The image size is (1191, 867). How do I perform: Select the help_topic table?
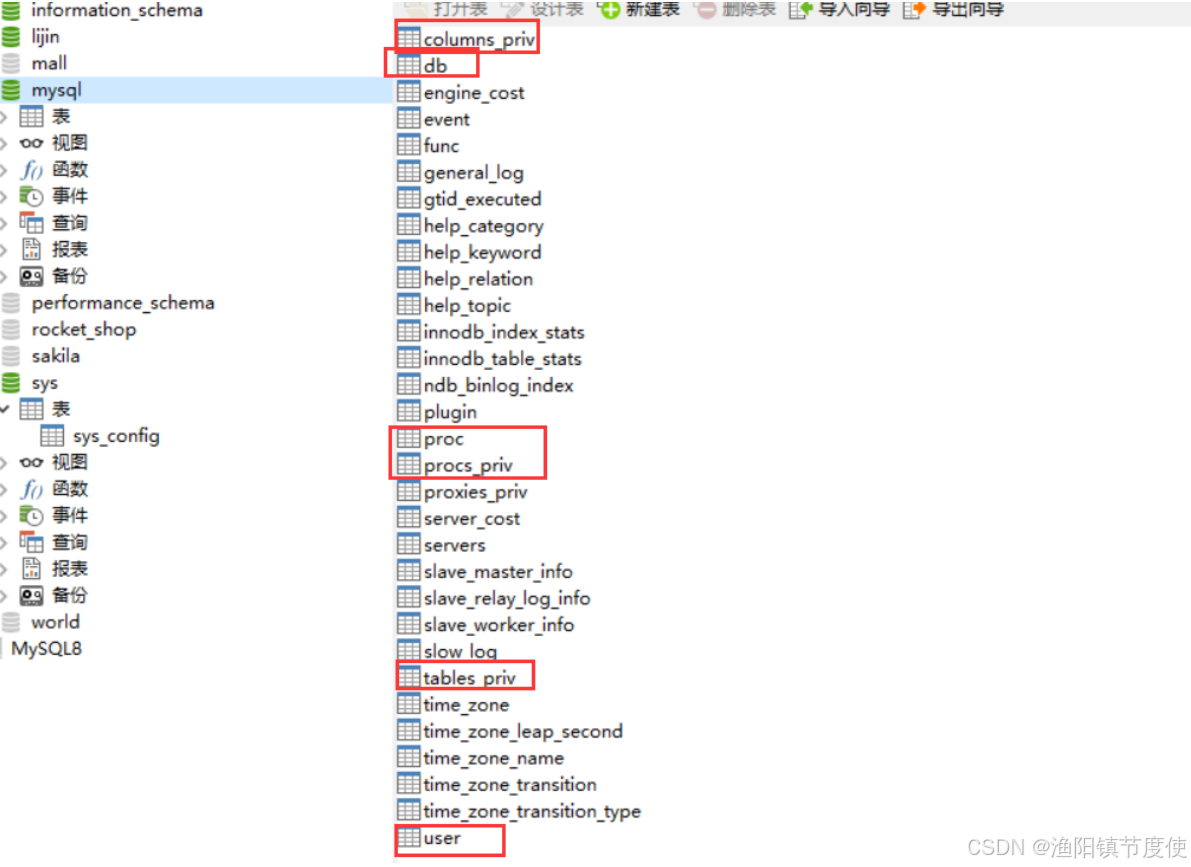coord(467,306)
